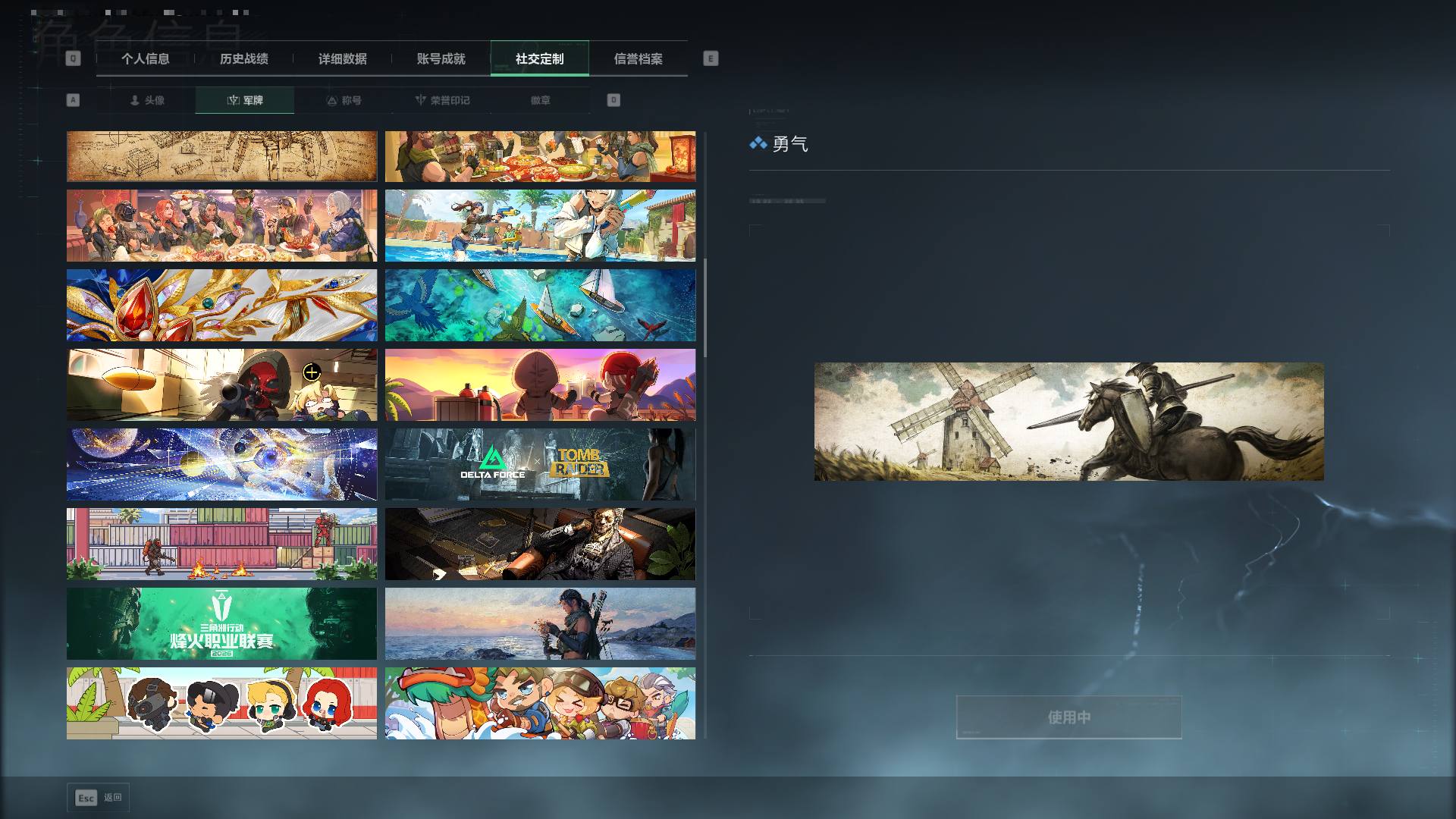
Task: Select the sailboats on turquoise sea dog tag
Action: [540, 306]
